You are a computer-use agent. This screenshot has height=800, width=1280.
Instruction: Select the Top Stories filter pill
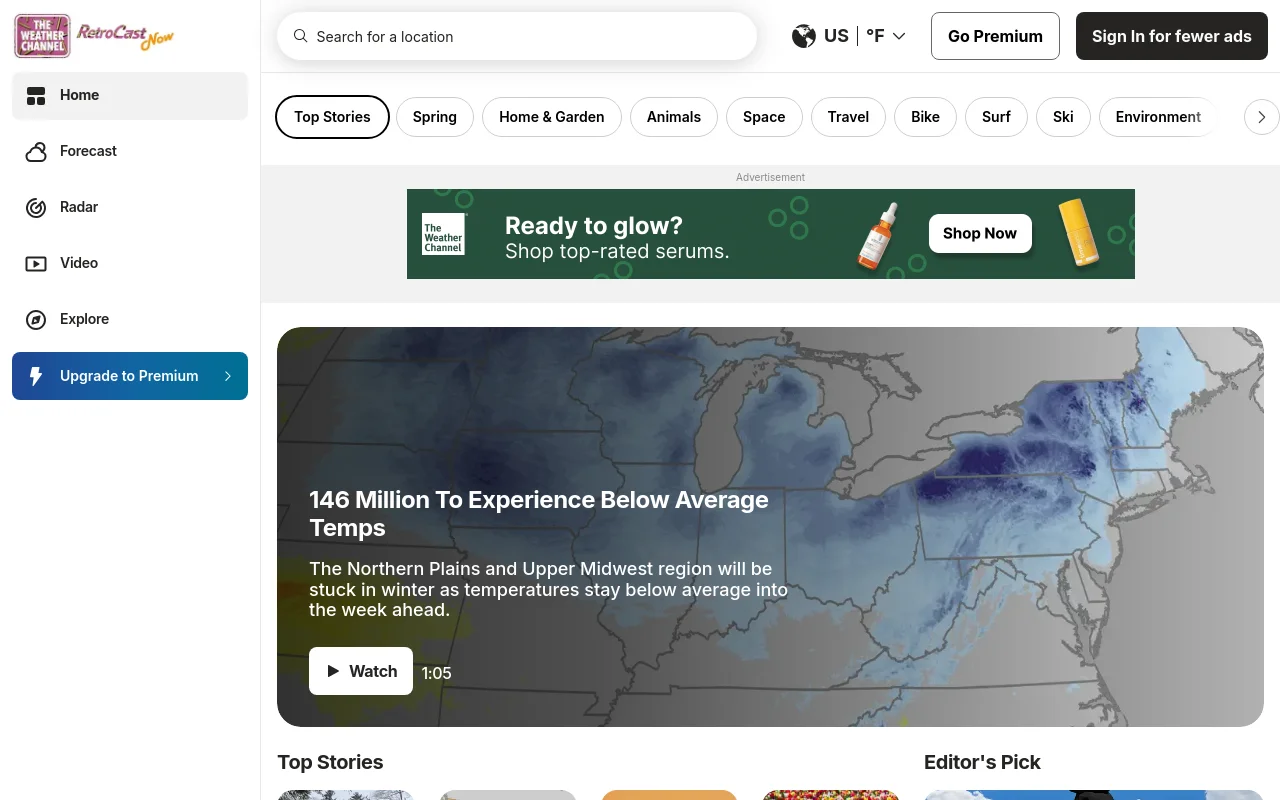tap(332, 117)
